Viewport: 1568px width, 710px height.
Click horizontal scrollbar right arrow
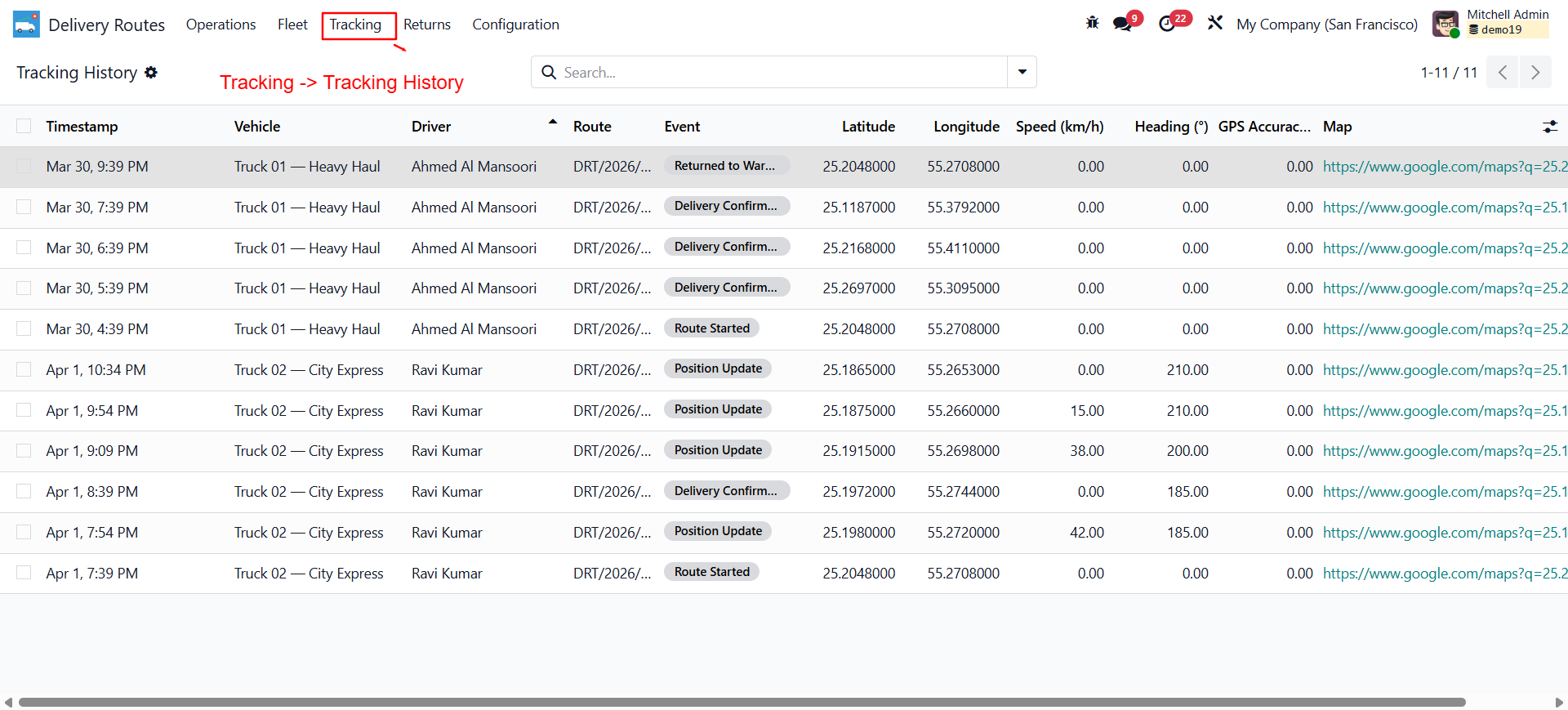pyautogui.click(x=1559, y=702)
